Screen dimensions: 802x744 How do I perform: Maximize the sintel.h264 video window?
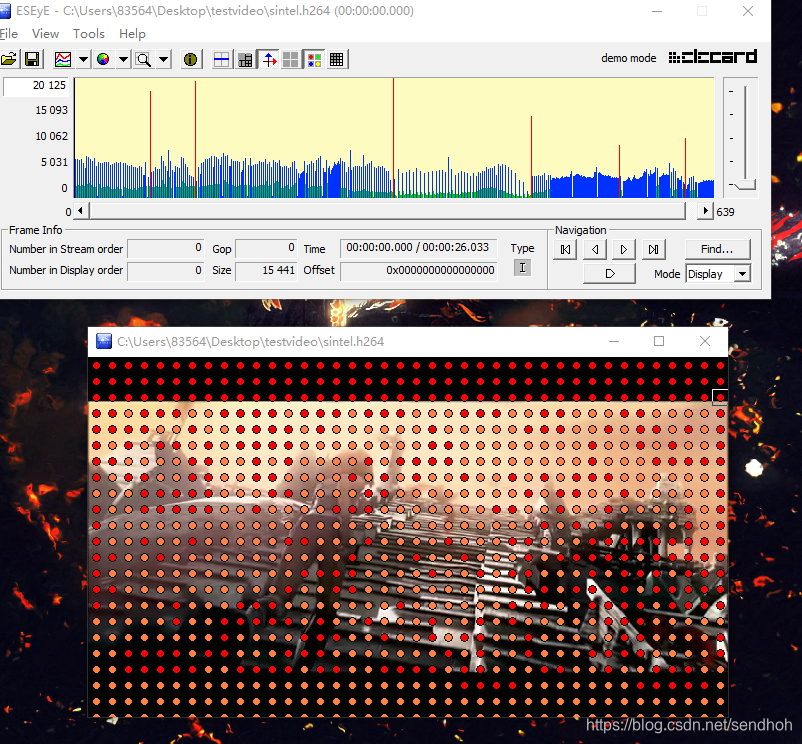click(659, 341)
